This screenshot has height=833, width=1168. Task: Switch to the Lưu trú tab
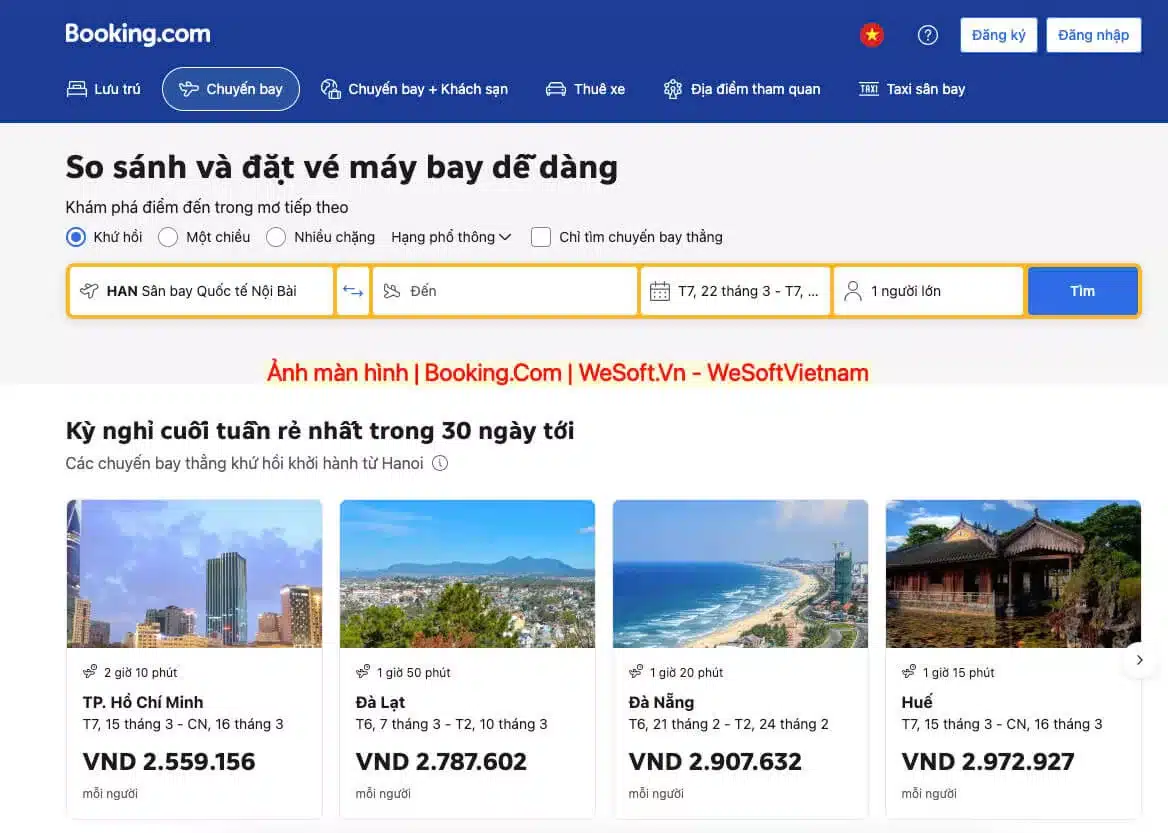104,89
